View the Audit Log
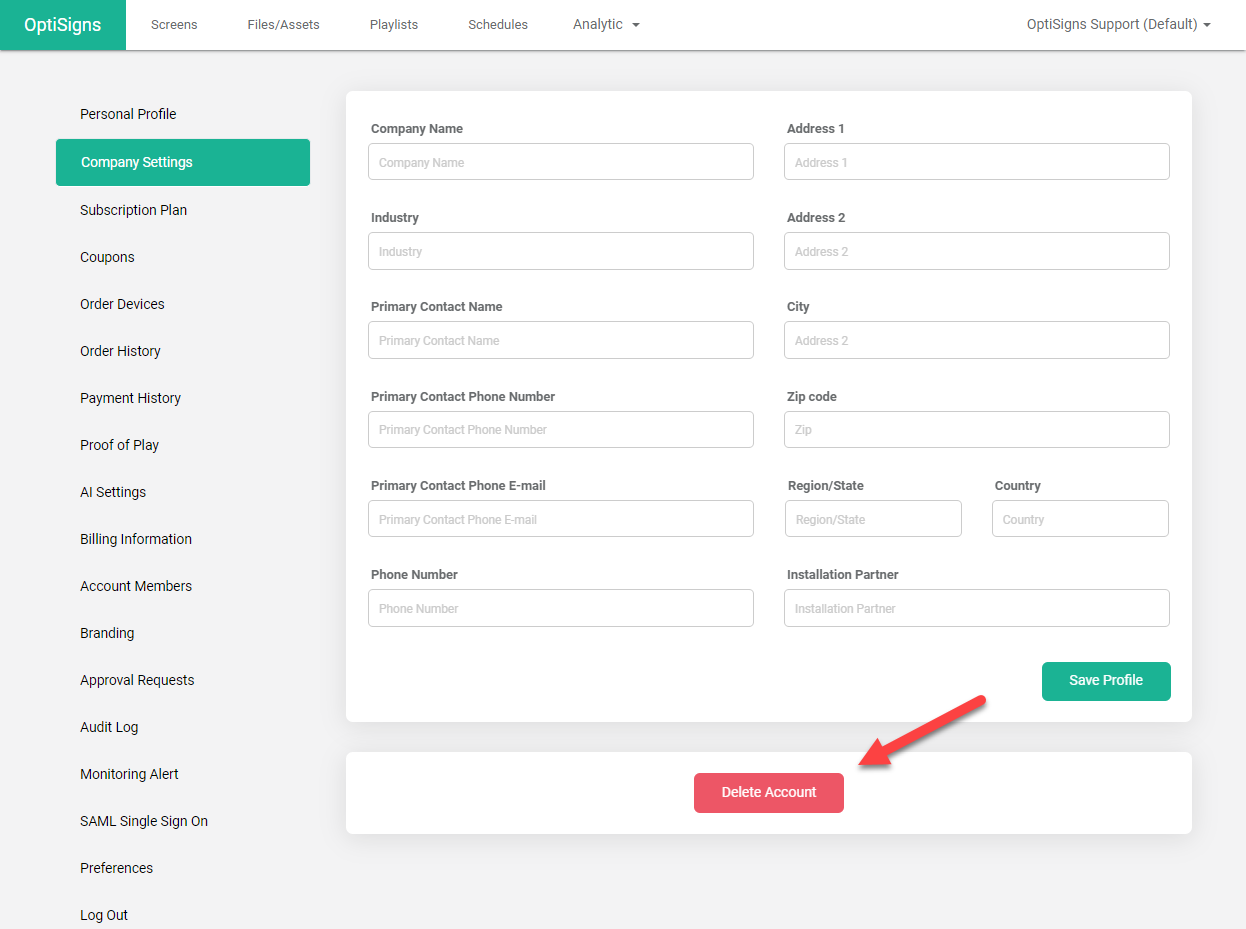 coord(109,727)
